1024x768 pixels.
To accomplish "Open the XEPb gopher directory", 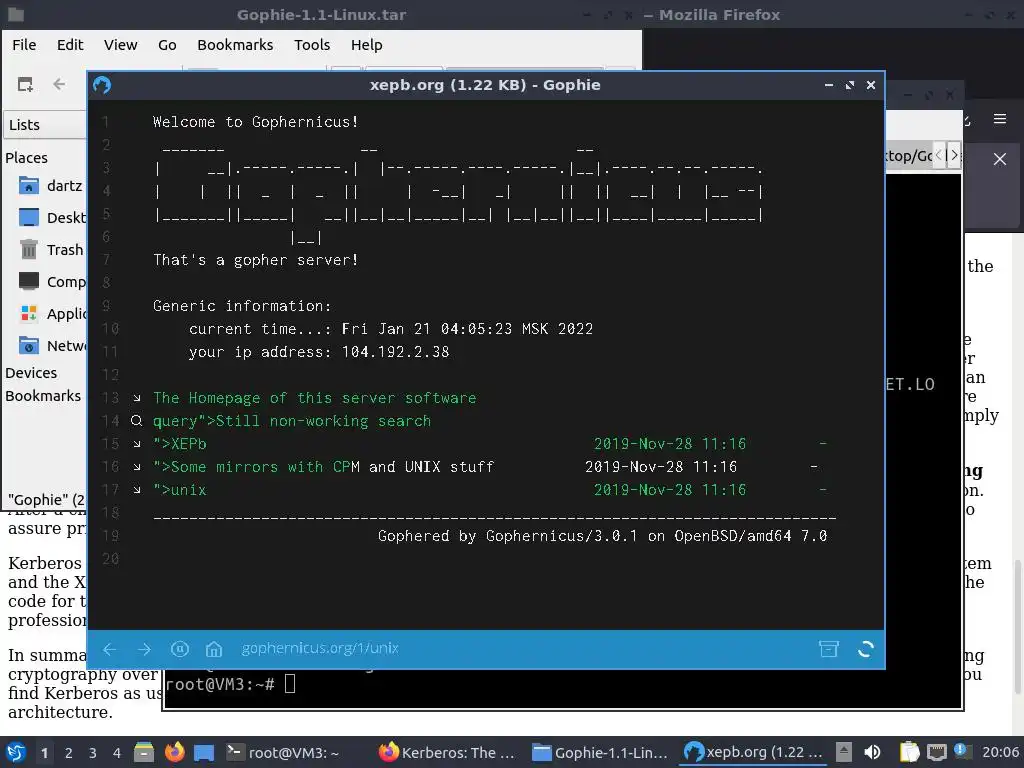I will pyautogui.click(x=180, y=444).
